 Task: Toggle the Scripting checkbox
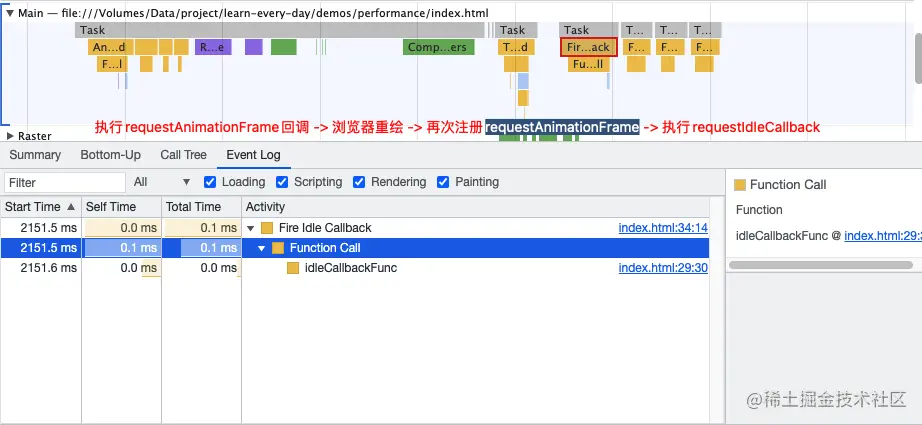(x=282, y=182)
